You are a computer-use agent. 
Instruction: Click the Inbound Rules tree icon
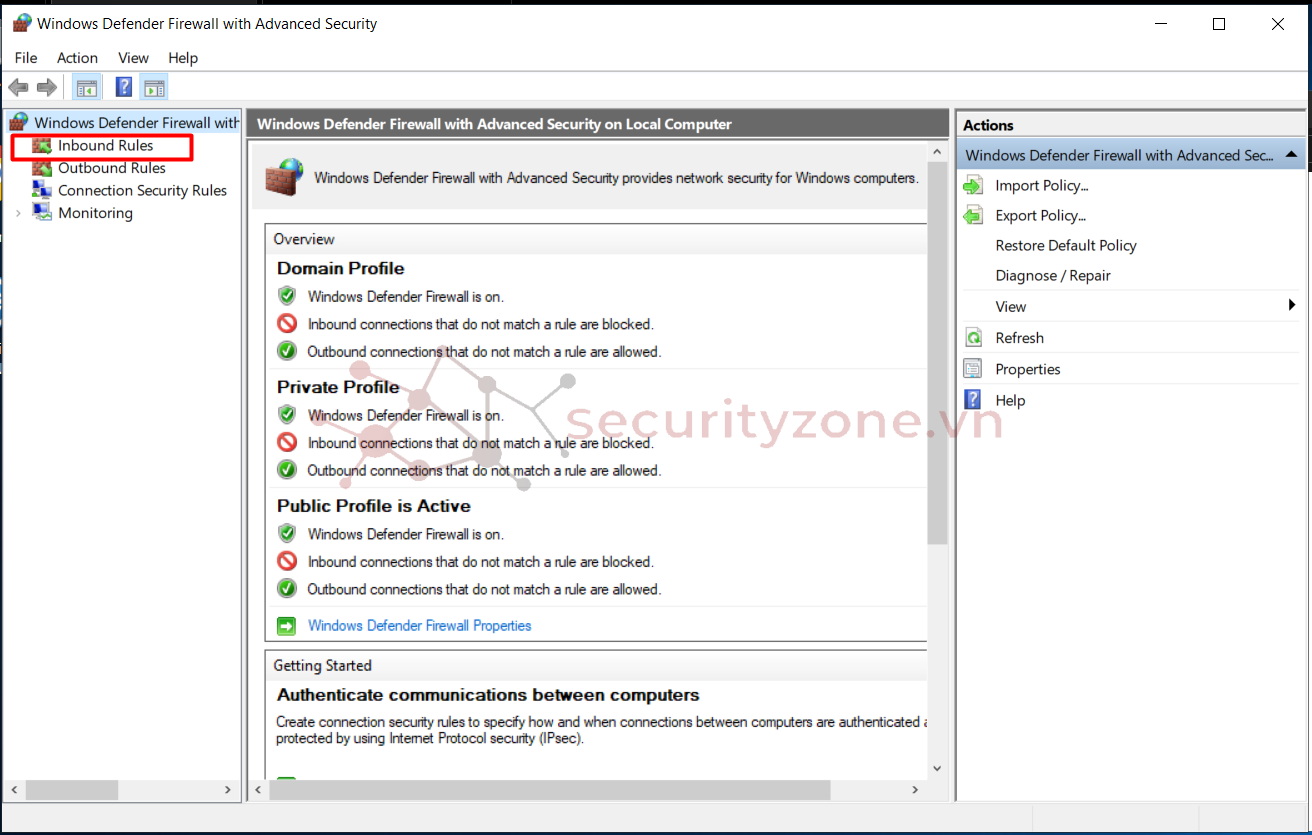tap(42, 146)
